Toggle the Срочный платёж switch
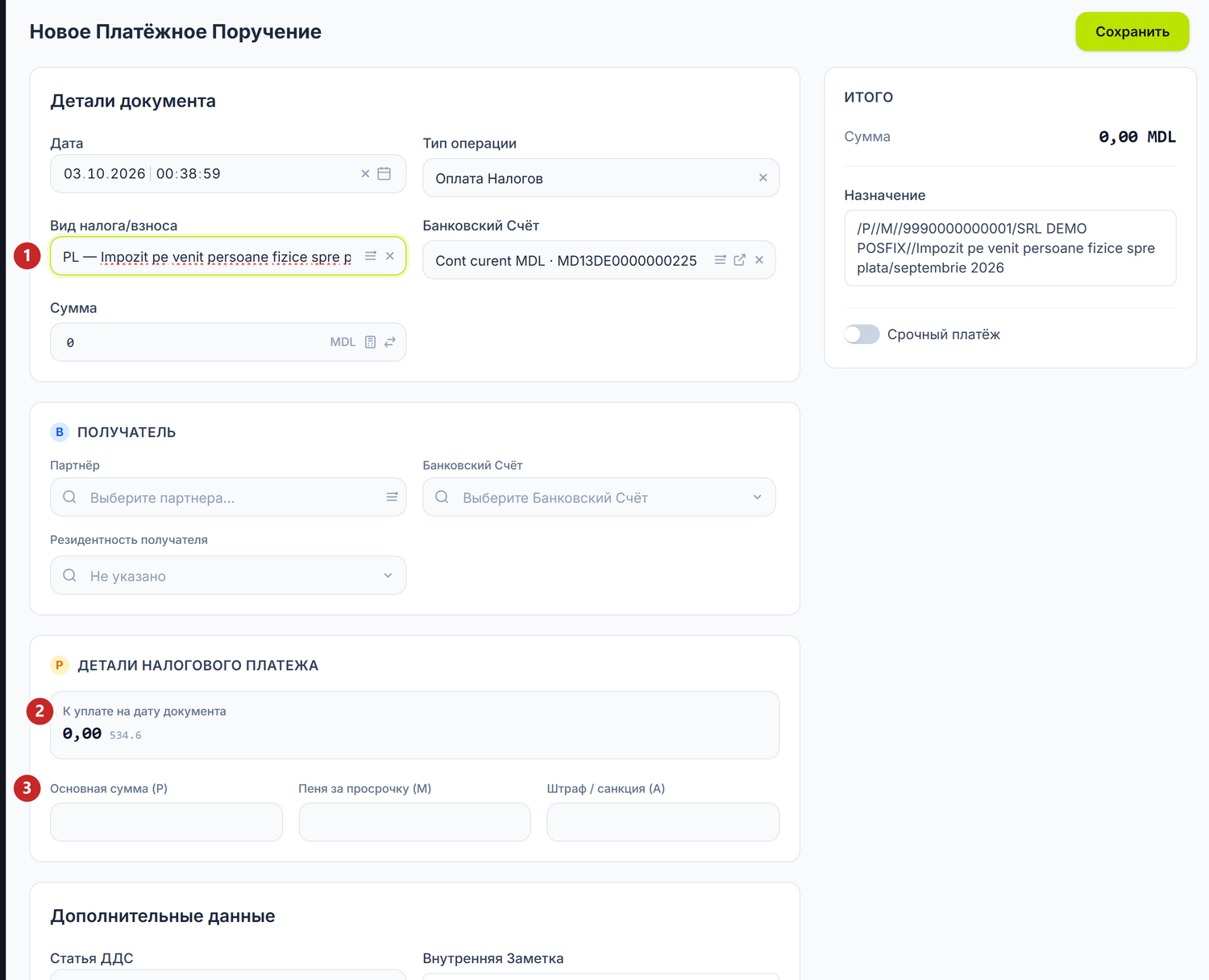Screen dimensions: 1209x980 (x=862, y=334)
